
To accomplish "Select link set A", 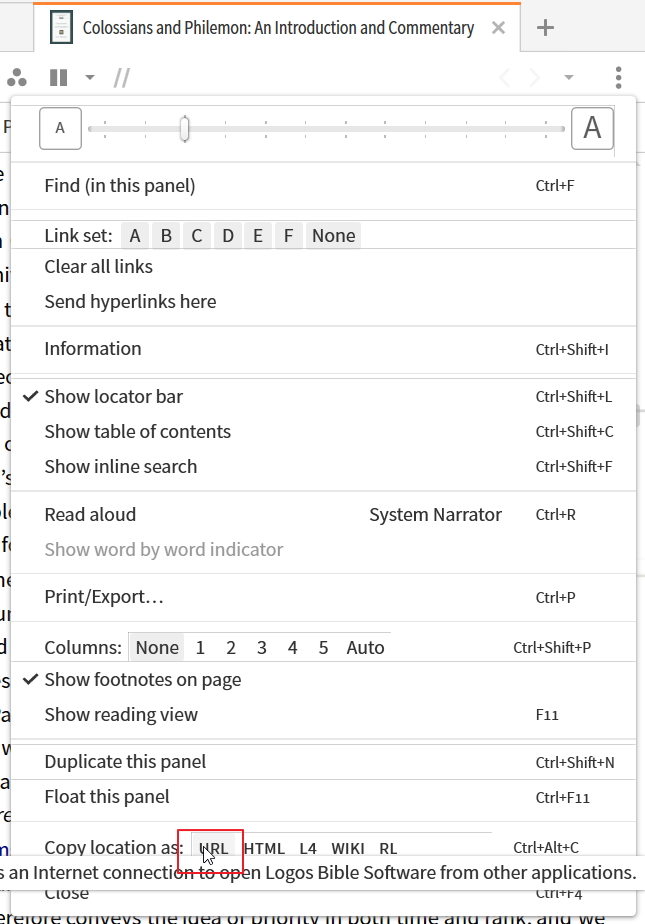I will coord(135,236).
